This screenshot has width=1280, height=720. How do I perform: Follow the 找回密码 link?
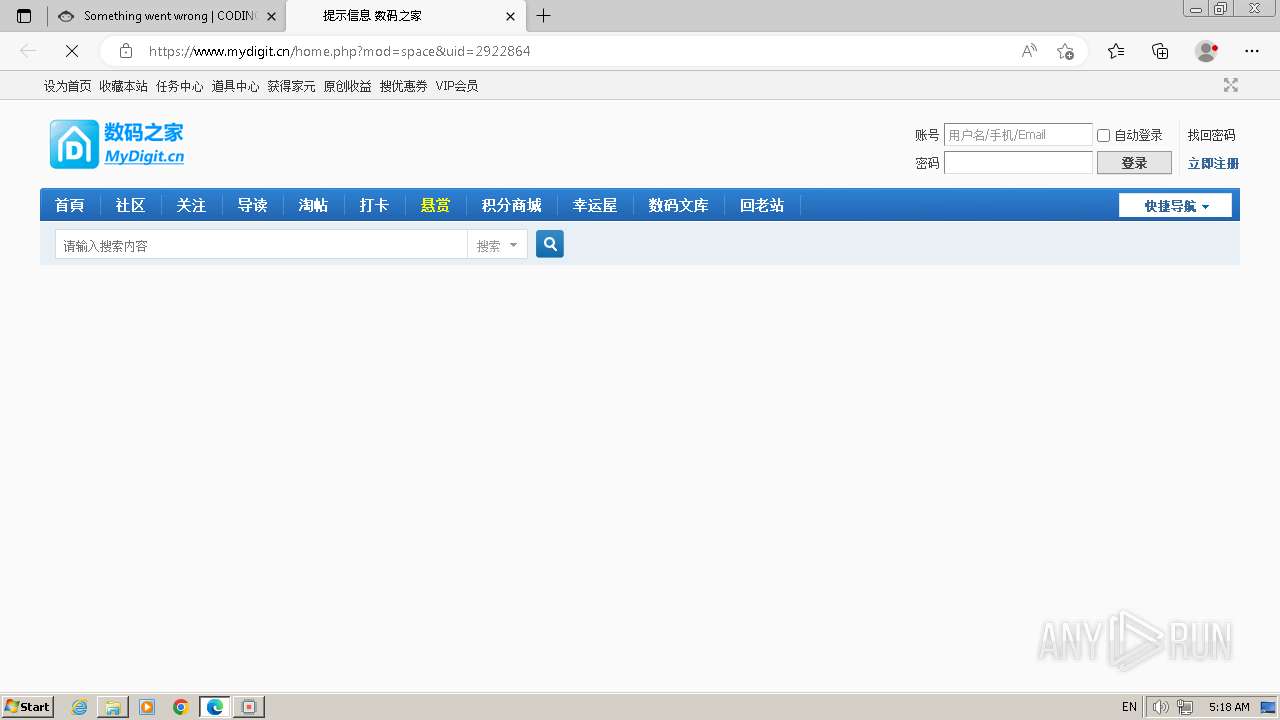click(x=1211, y=135)
